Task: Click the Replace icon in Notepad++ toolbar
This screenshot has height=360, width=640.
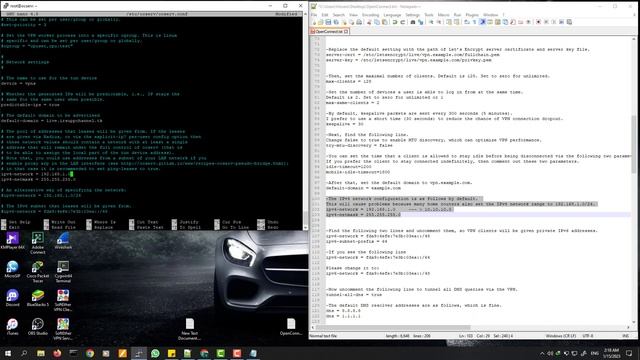Action: point(420,22)
